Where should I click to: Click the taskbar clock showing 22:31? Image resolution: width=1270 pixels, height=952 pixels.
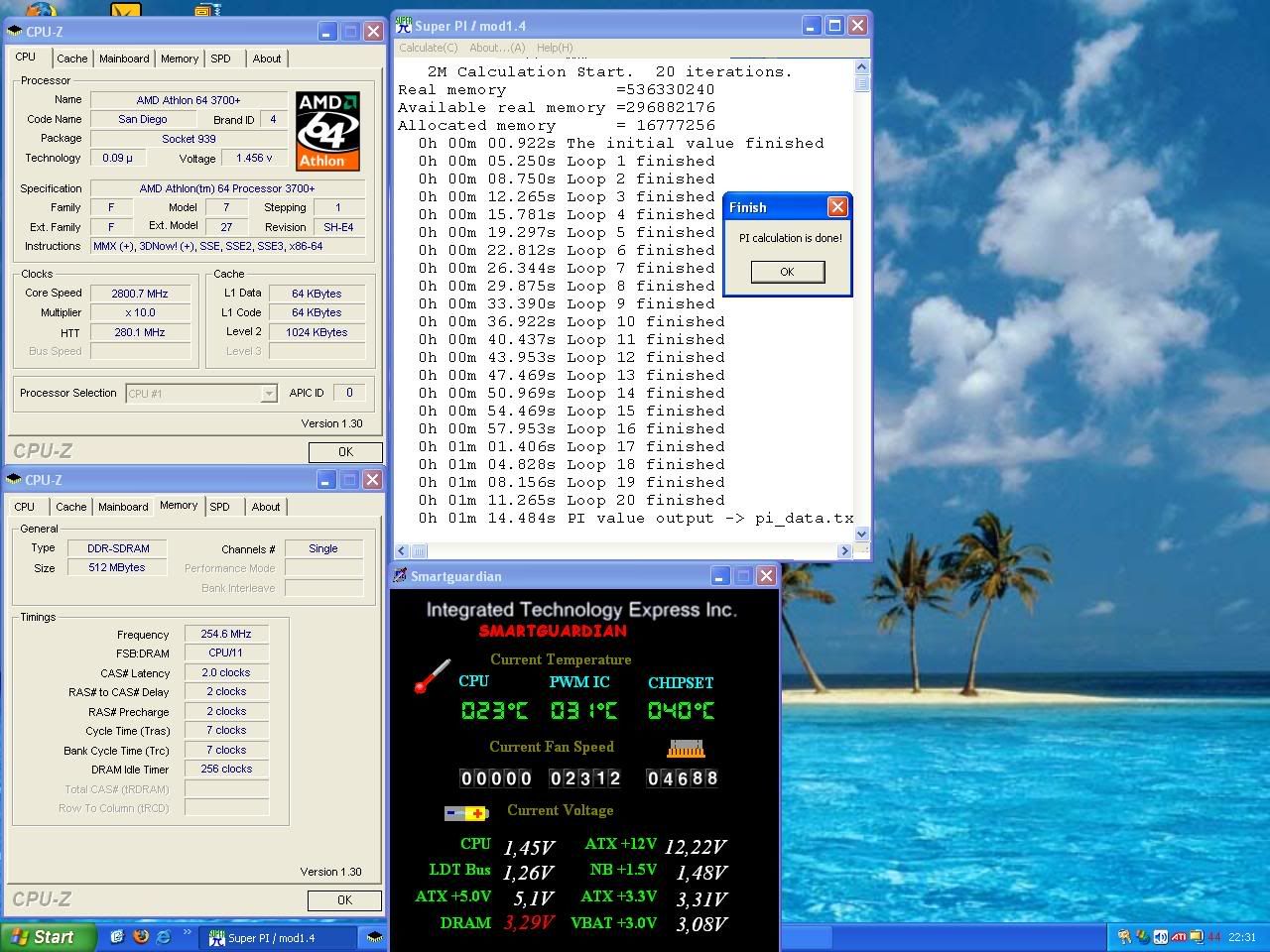pyautogui.click(x=1241, y=937)
